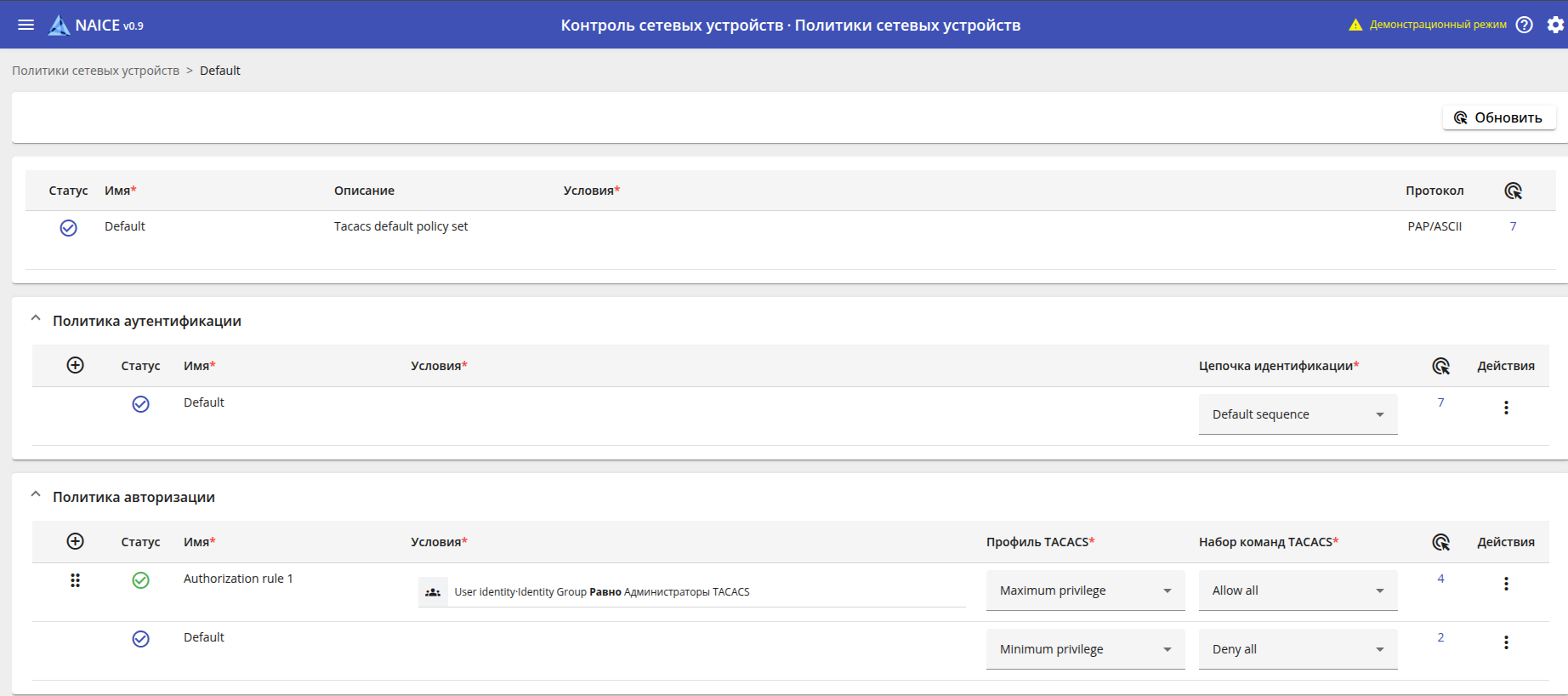This screenshot has height=696, width=1568.
Task: Open the Maximum privilege profile dropdown
Action: pos(1085,590)
